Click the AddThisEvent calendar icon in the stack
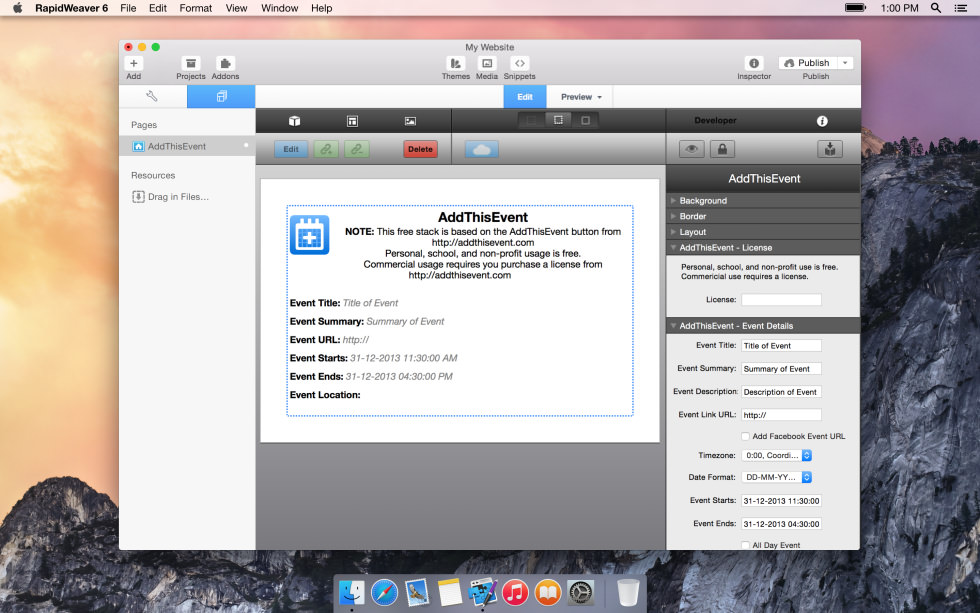Viewport: 980px width, 613px height. click(309, 235)
